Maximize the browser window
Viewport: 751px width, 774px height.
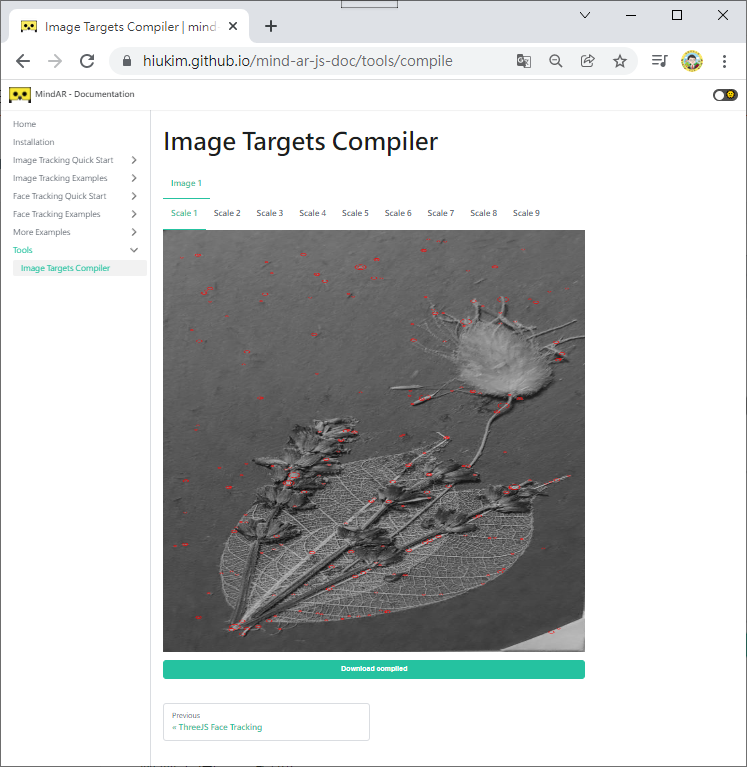pyautogui.click(x=677, y=15)
